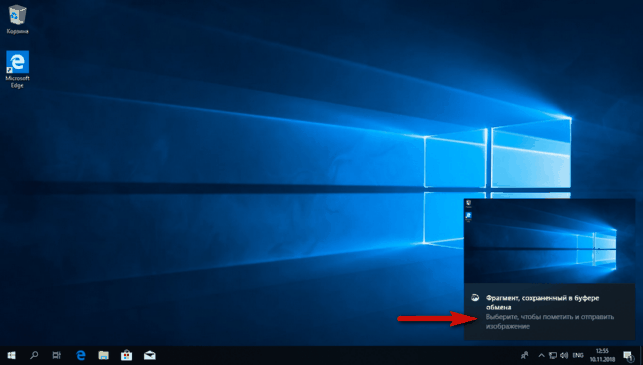Expand hidden system tray icons chevron
The width and height of the screenshot is (643, 365).
(541, 356)
